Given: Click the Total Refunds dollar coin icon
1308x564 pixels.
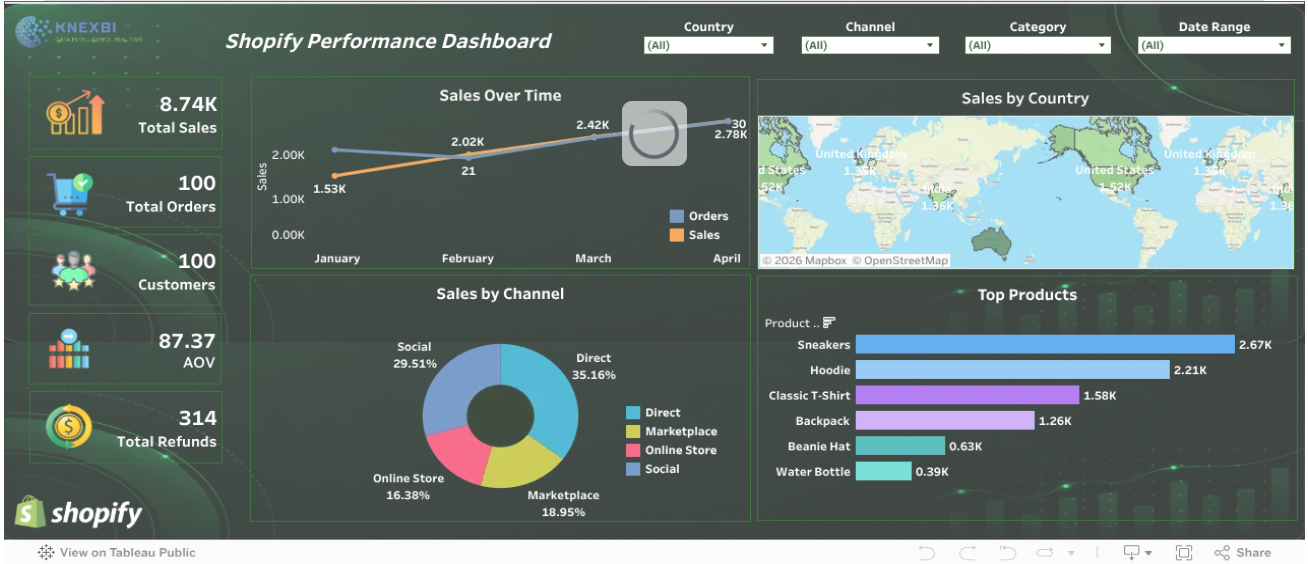Looking at the screenshot, I should pos(69,427).
